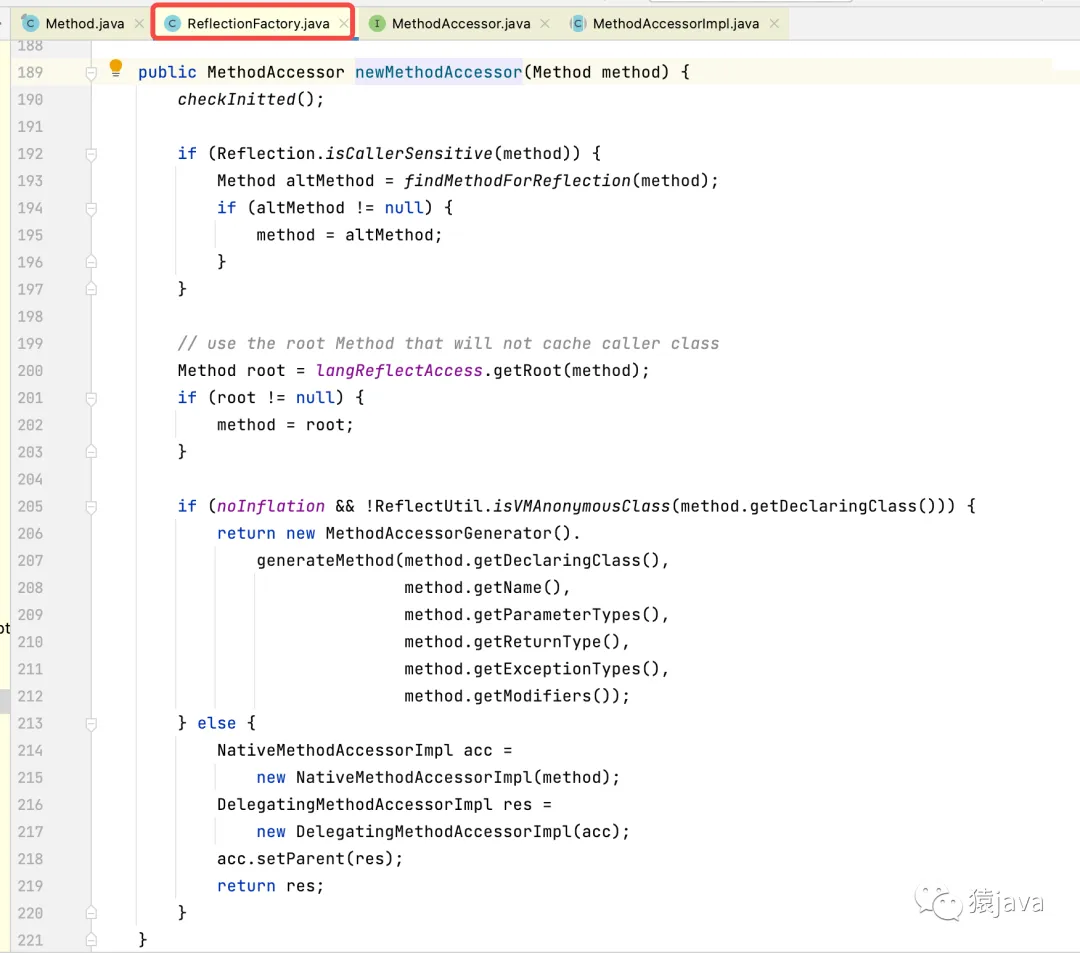Click line number 189 in the gutter

click(x=30, y=72)
